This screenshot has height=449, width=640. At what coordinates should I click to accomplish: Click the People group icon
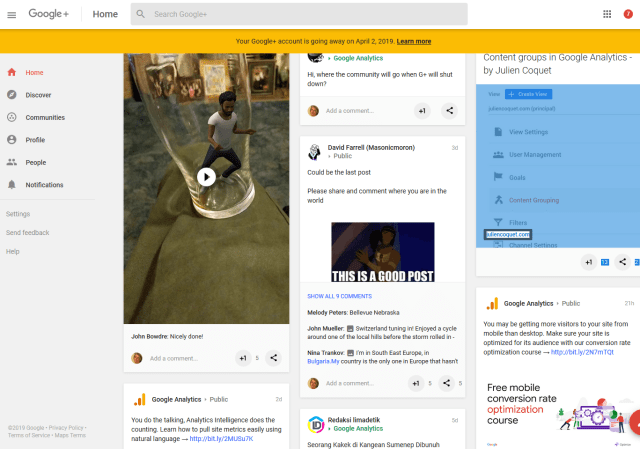pyautogui.click(x=12, y=162)
